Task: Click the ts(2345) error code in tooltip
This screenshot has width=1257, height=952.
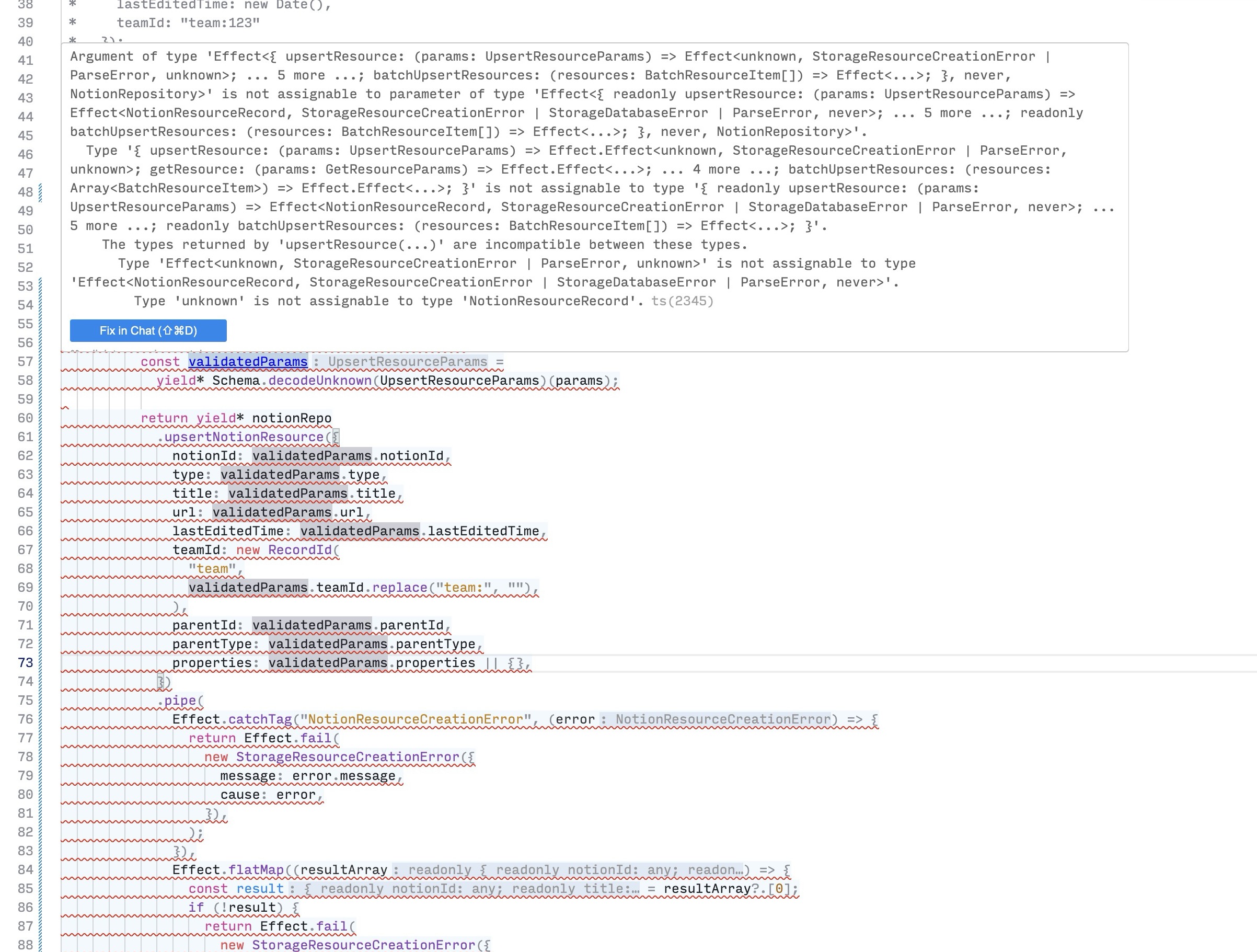Action: (682, 301)
